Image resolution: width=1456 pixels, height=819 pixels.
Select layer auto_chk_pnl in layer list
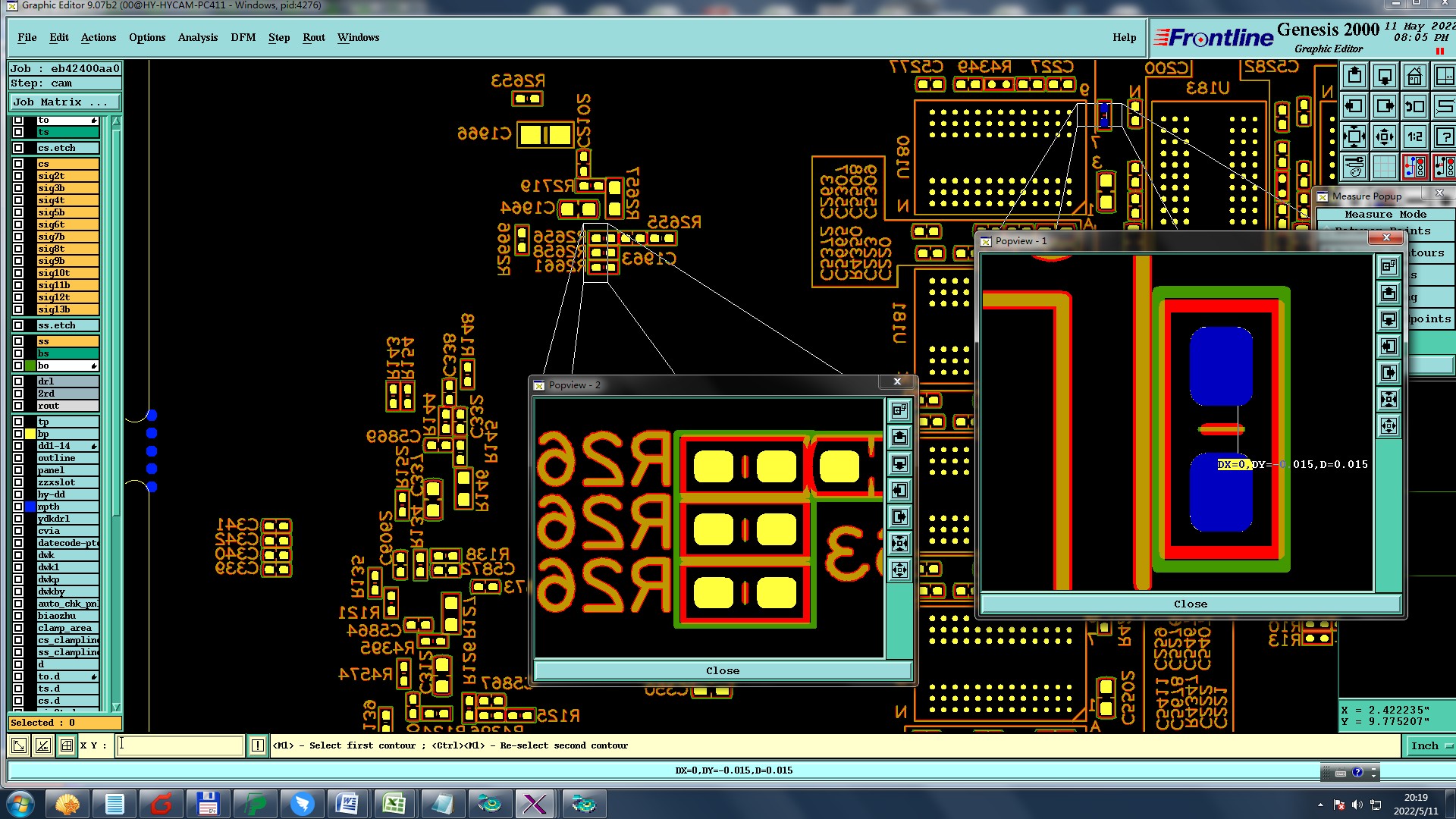68,604
